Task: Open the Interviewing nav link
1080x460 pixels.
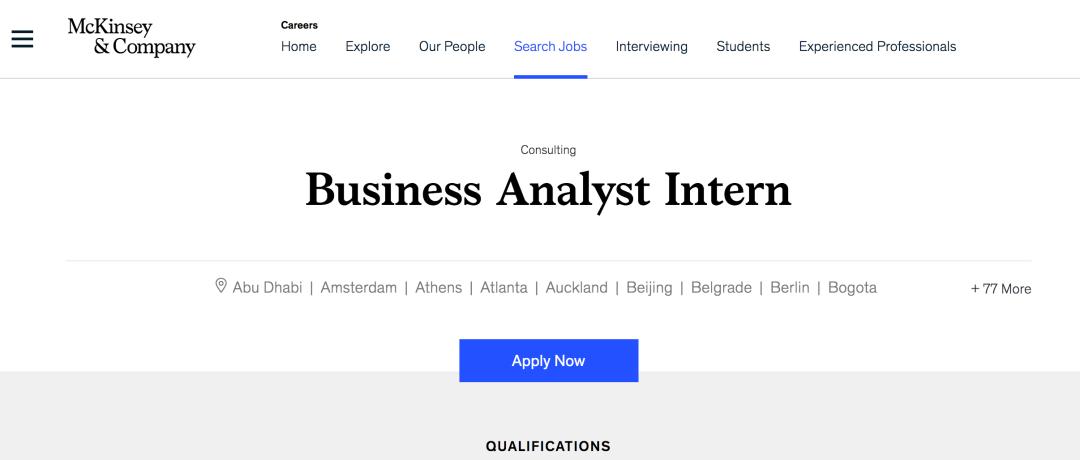Action: coord(651,46)
